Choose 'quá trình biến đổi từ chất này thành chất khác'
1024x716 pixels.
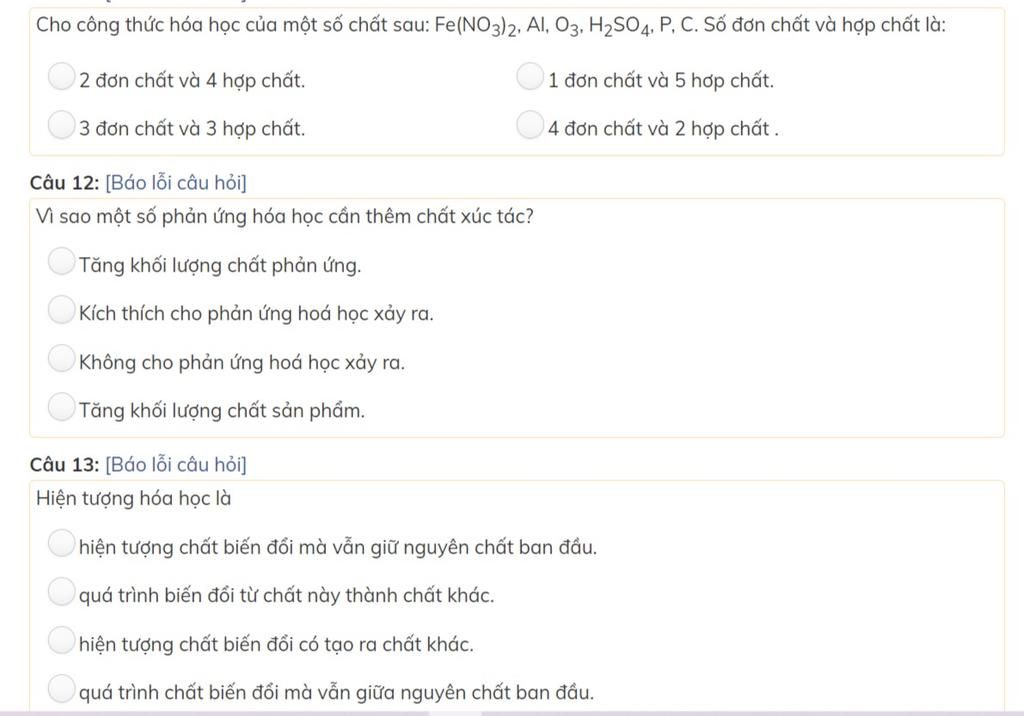point(63,594)
